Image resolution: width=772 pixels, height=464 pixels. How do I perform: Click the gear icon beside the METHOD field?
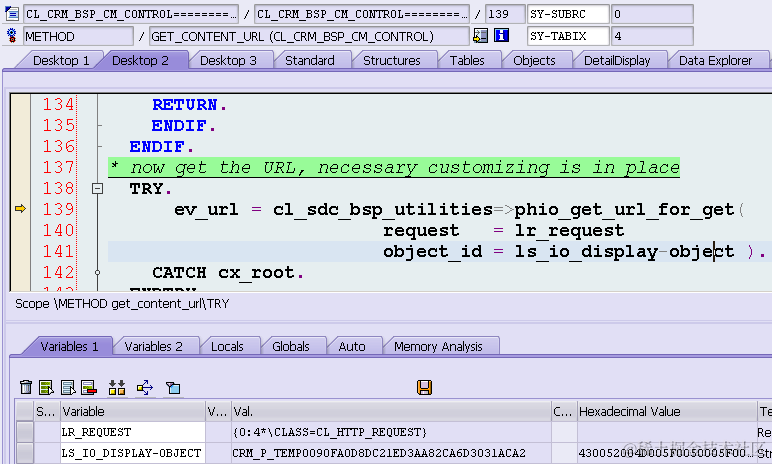click(11, 35)
